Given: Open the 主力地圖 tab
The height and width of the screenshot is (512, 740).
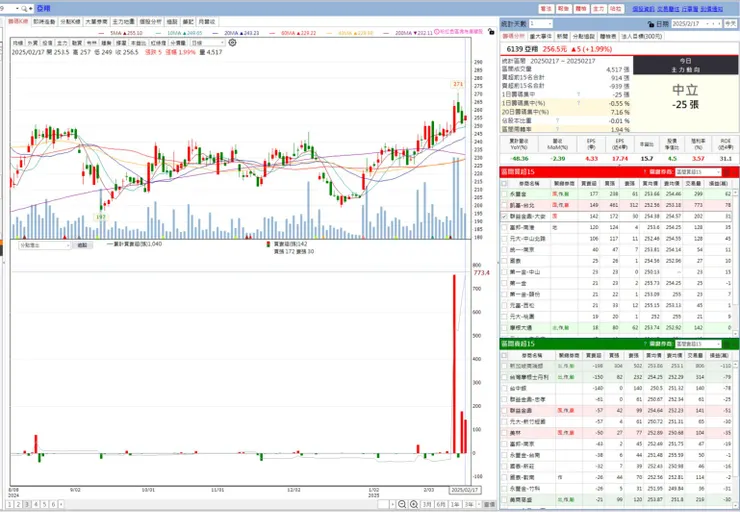Looking at the screenshot, I should pyautogui.click(x=124, y=22).
